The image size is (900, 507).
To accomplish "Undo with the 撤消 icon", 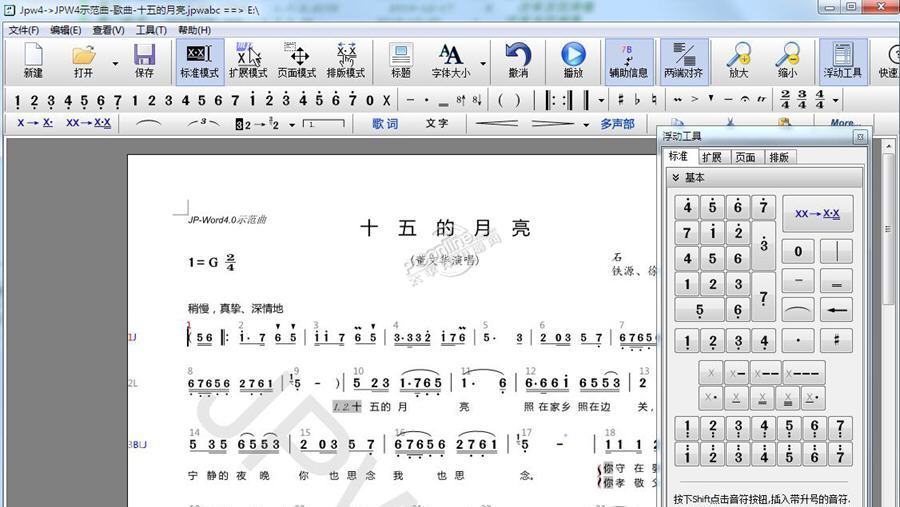I will pos(518,61).
